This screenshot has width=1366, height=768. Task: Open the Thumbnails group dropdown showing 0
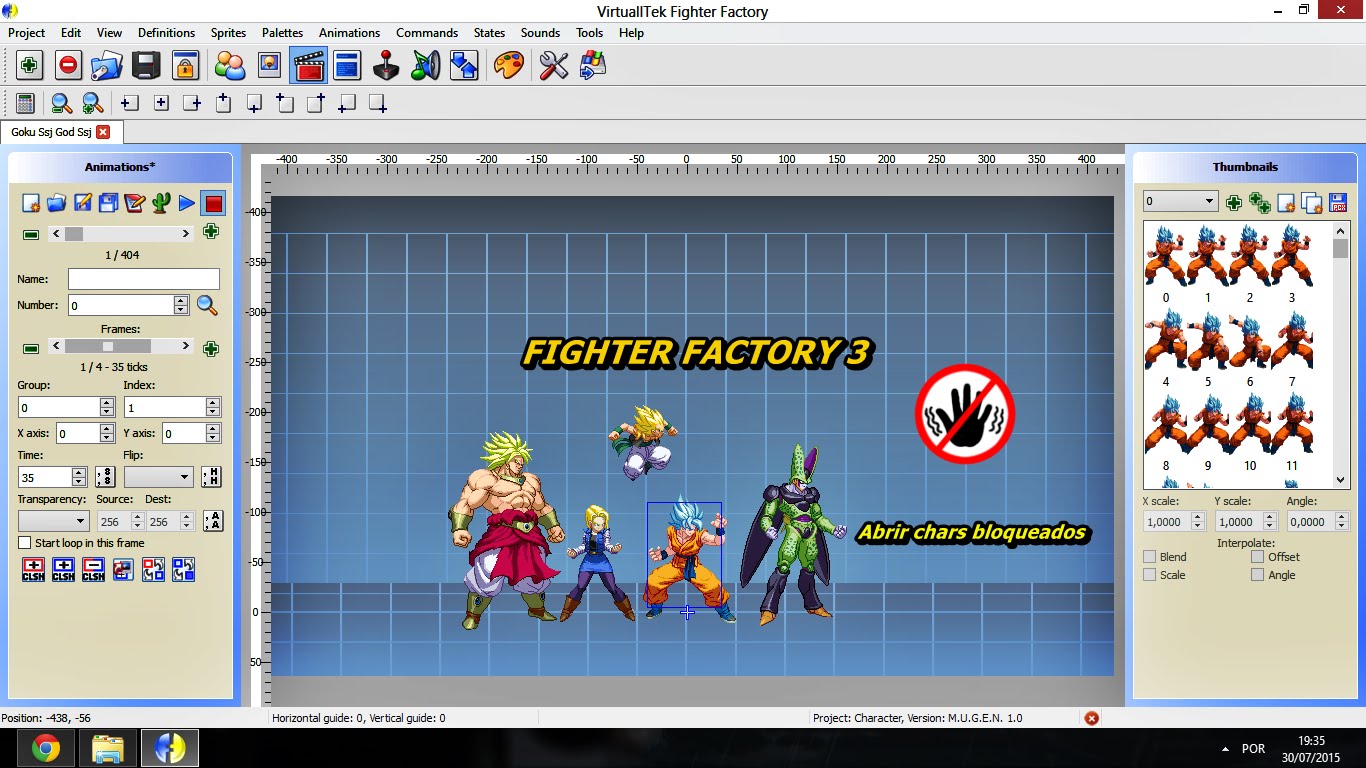point(1180,201)
